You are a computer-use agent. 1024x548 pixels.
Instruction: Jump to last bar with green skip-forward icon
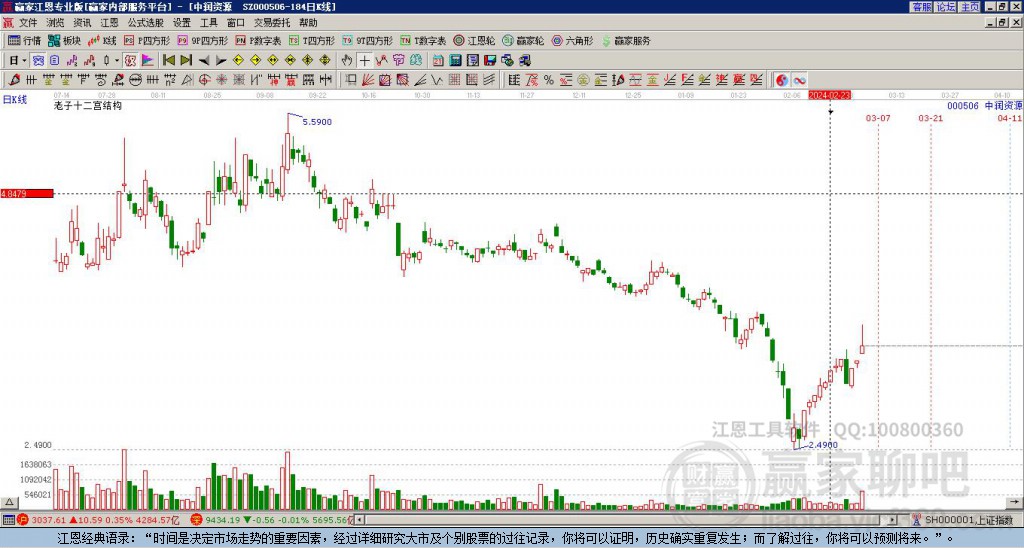(186, 61)
